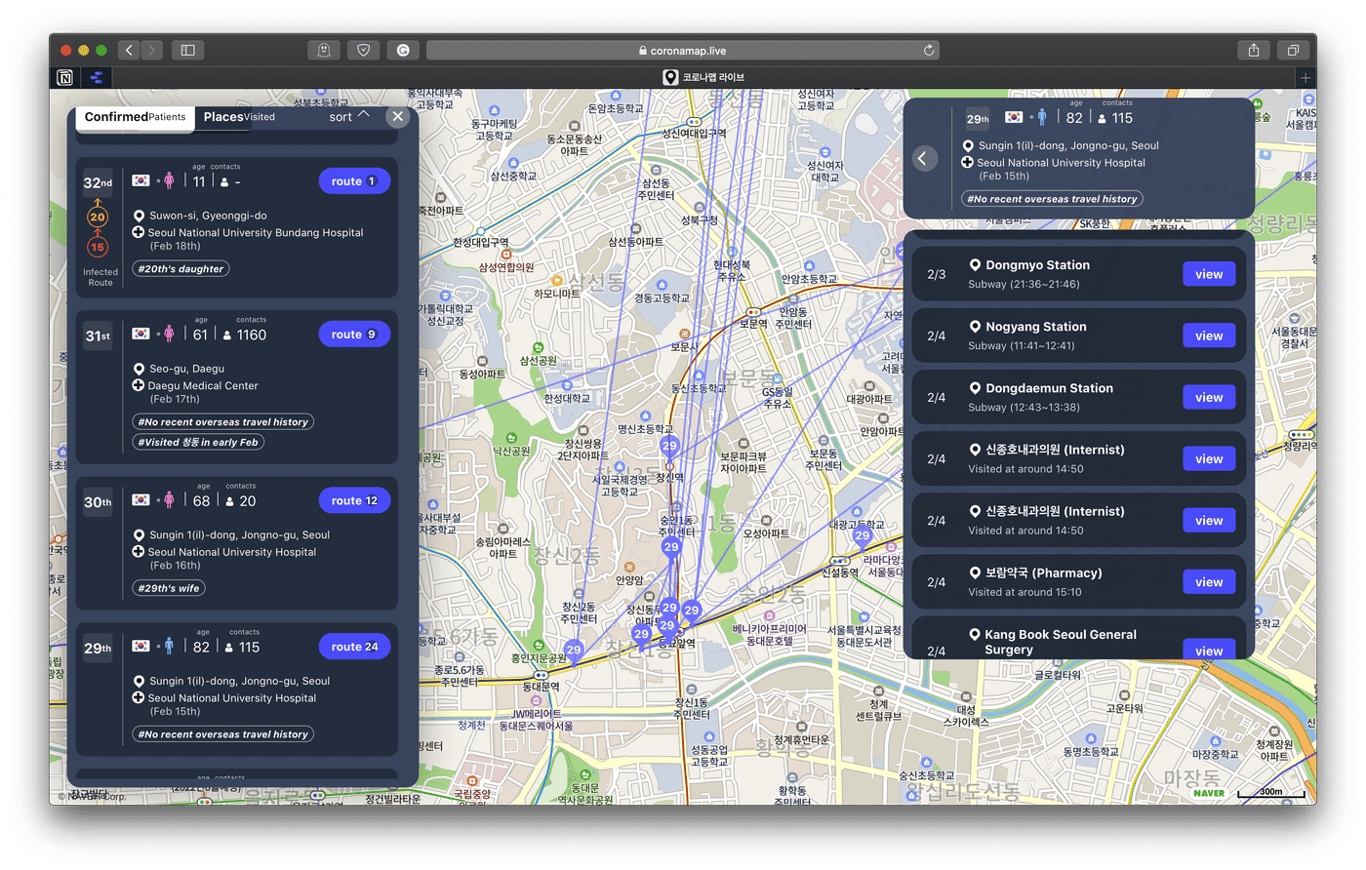Expand the sort dropdown
Screen dimensions: 1366x870
350,117
